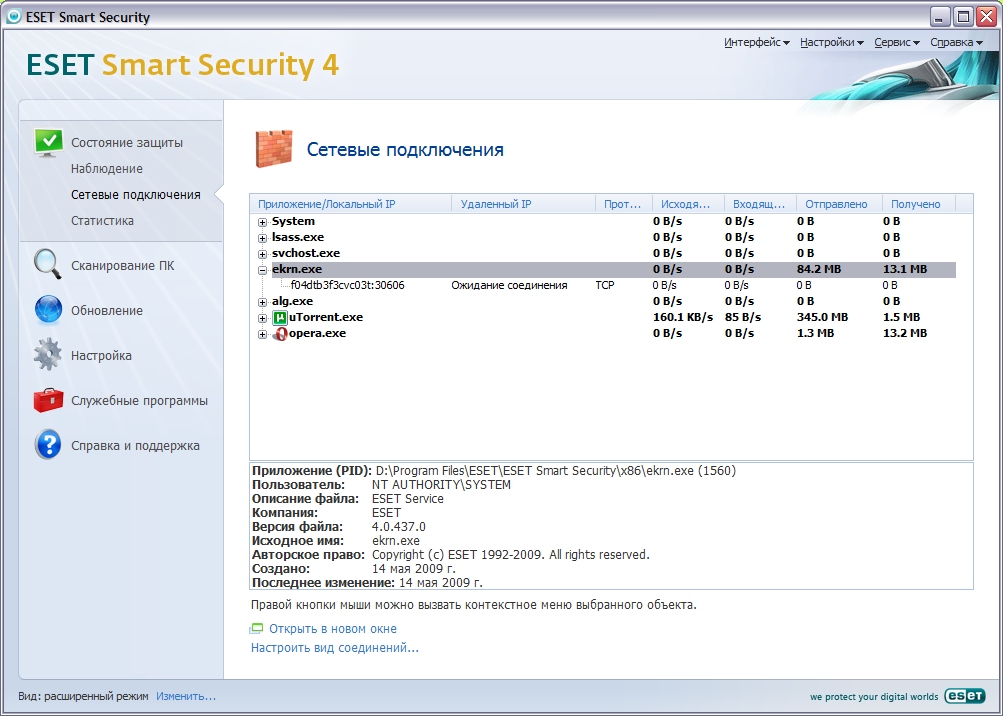Screen dimensions: 1003x716
Task: Click Настроить вид соединений link
Action: (x=334, y=648)
